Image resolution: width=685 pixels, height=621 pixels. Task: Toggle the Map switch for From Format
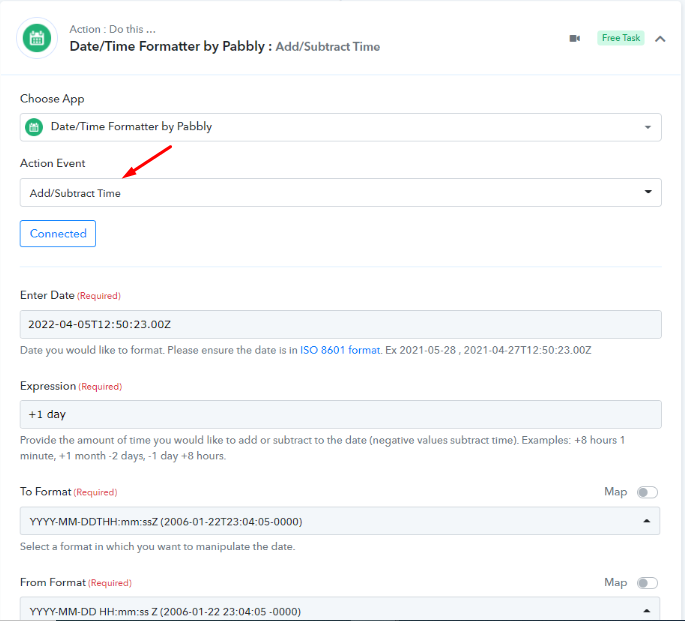coord(647,583)
